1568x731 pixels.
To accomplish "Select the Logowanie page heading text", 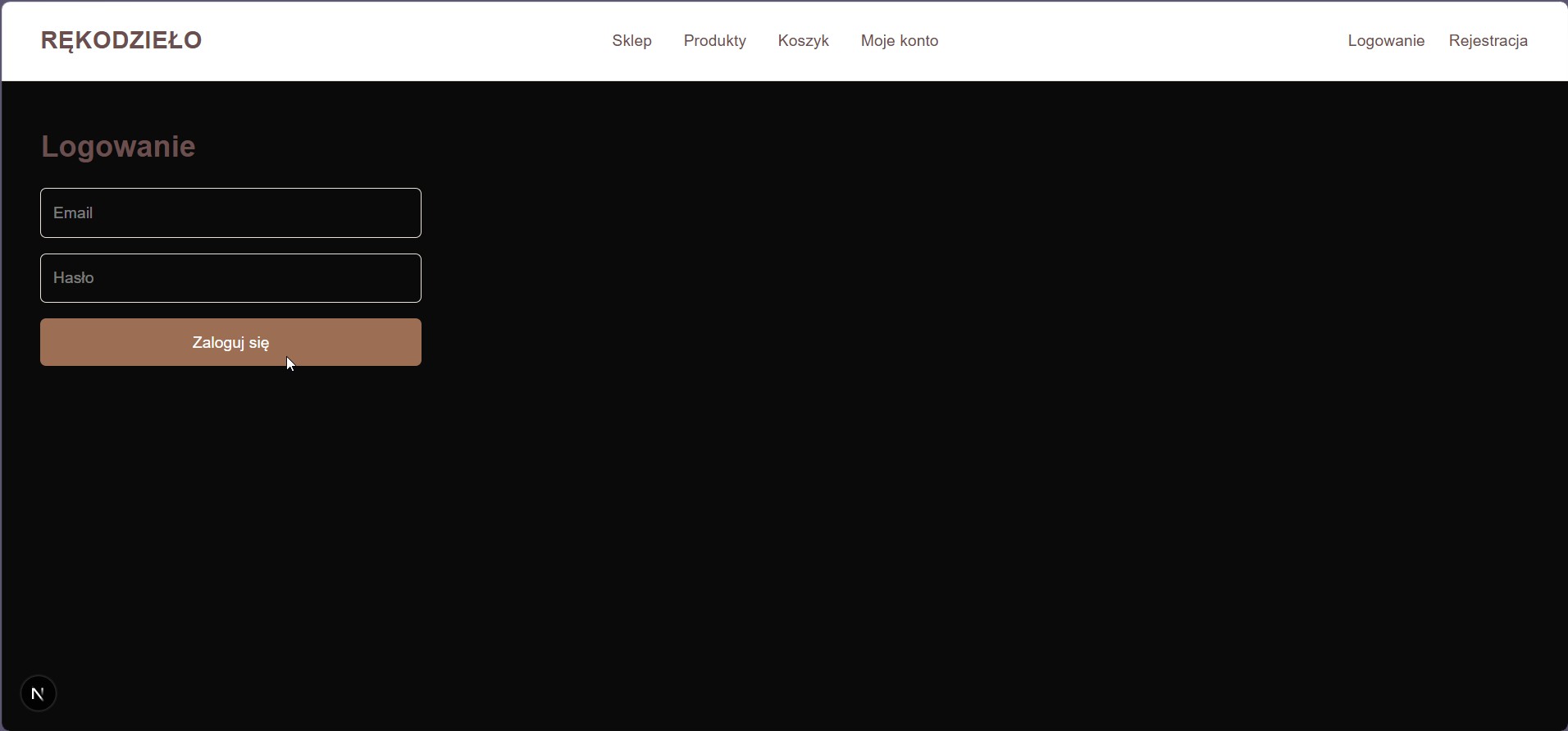I will tap(118, 147).
